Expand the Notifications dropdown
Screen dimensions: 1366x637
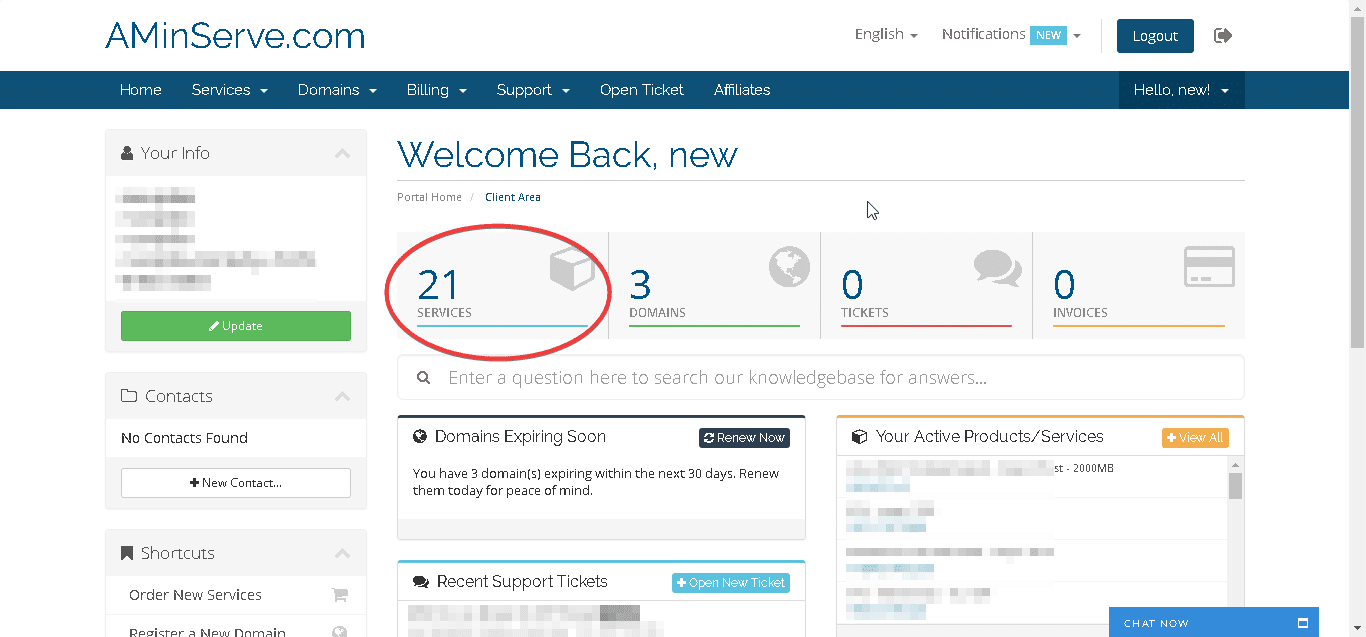(x=1010, y=34)
